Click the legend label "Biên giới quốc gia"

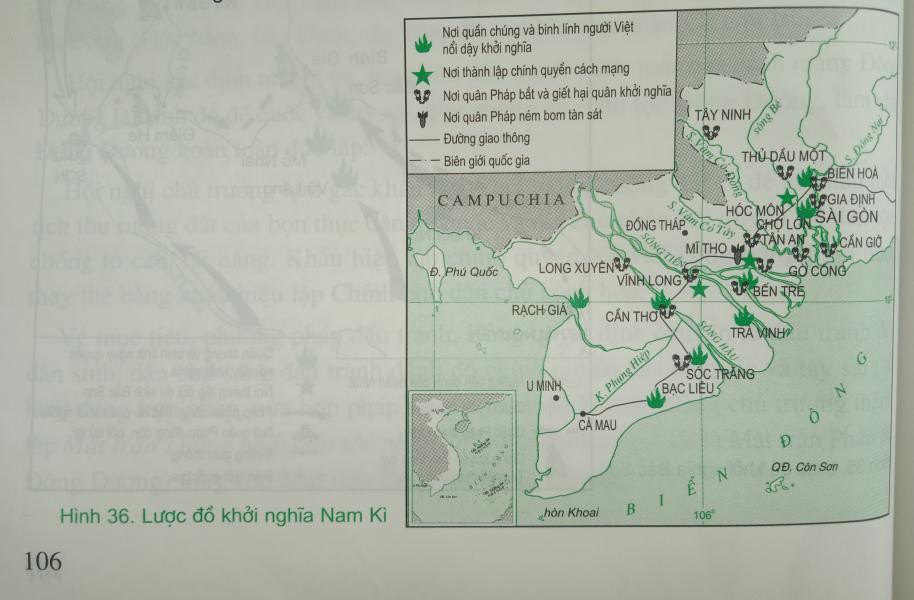coord(487,161)
